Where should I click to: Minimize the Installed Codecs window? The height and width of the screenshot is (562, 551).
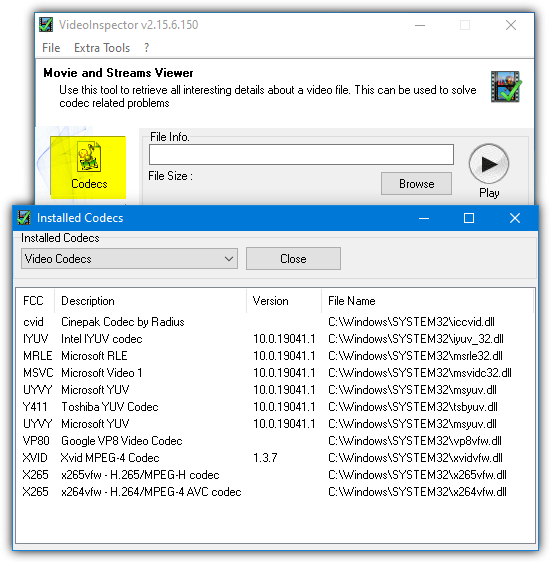coord(424,218)
